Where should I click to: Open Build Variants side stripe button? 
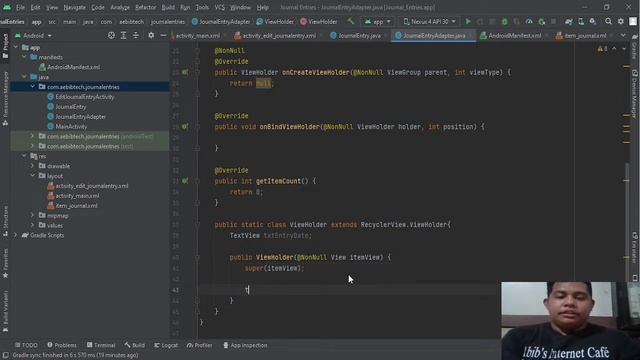pos(5,312)
